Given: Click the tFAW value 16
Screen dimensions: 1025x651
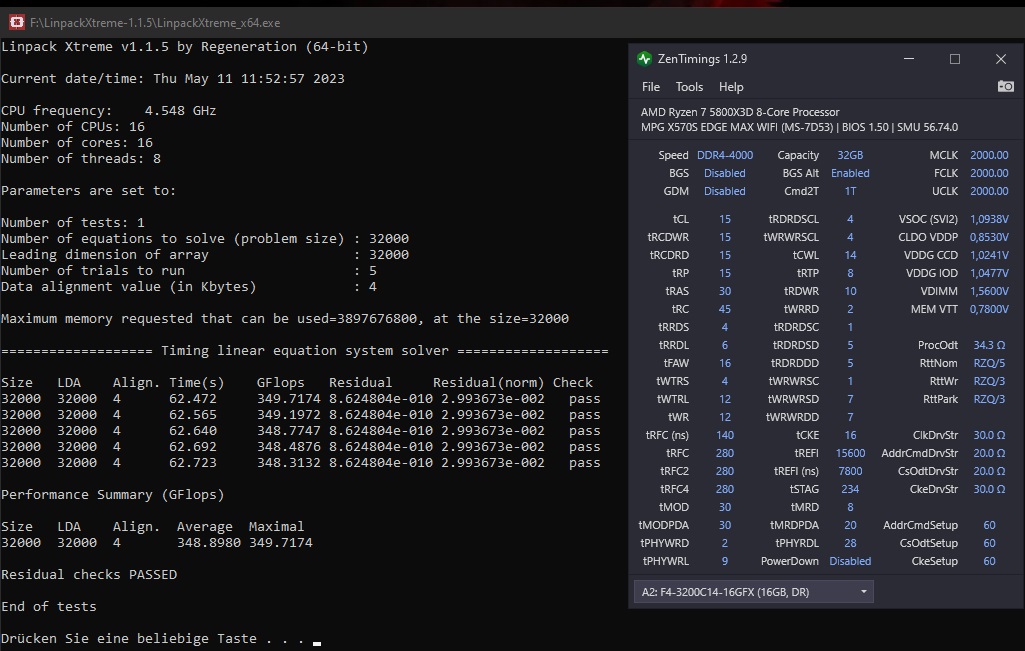Looking at the screenshot, I should pos(724,363).
